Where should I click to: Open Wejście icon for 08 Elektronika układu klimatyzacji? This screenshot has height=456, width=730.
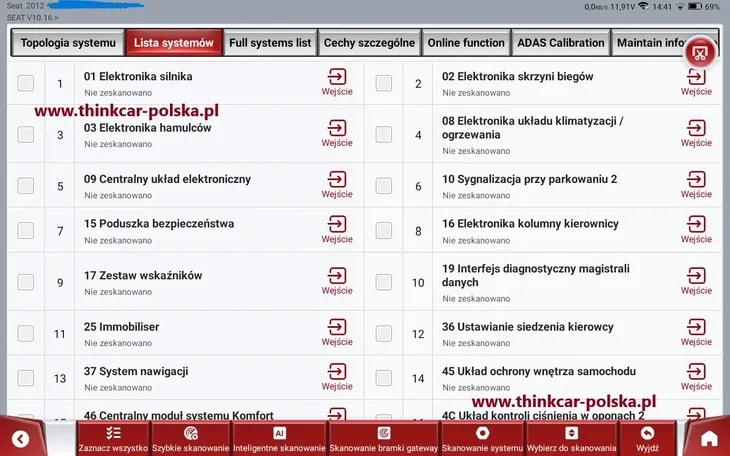[696, 134]
